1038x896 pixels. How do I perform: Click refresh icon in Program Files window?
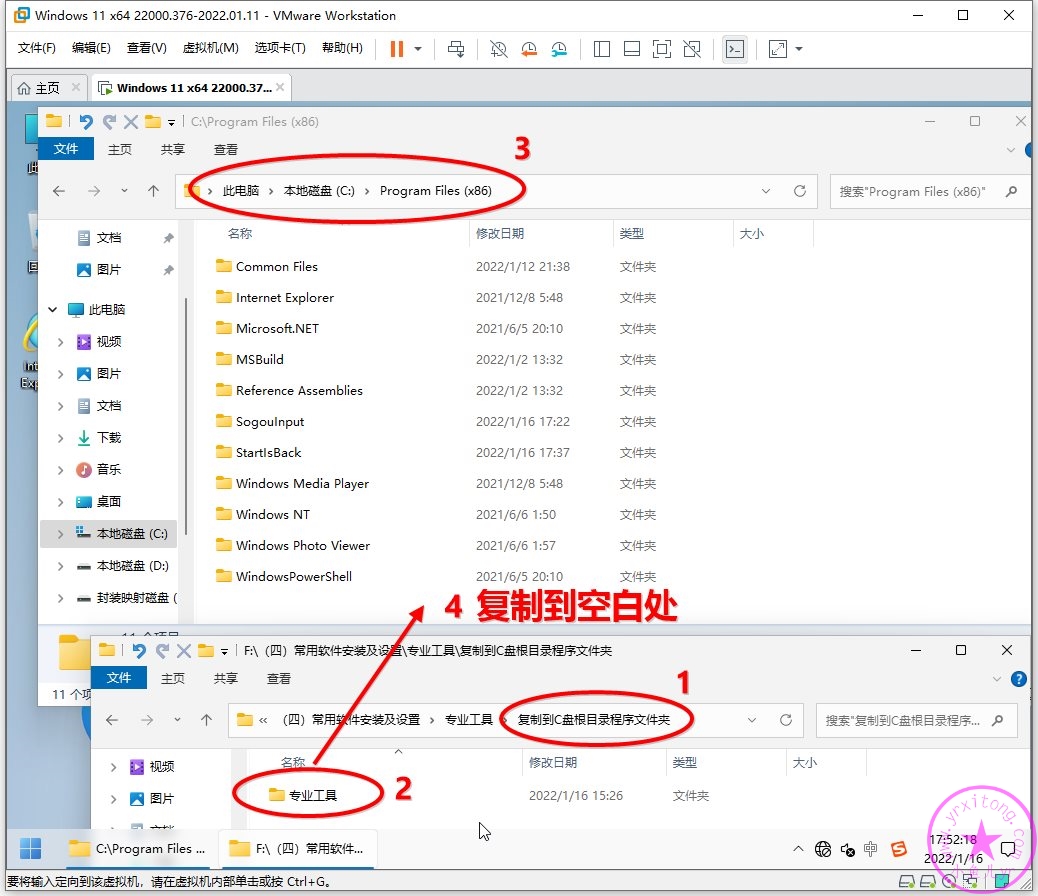coord(800,191)
